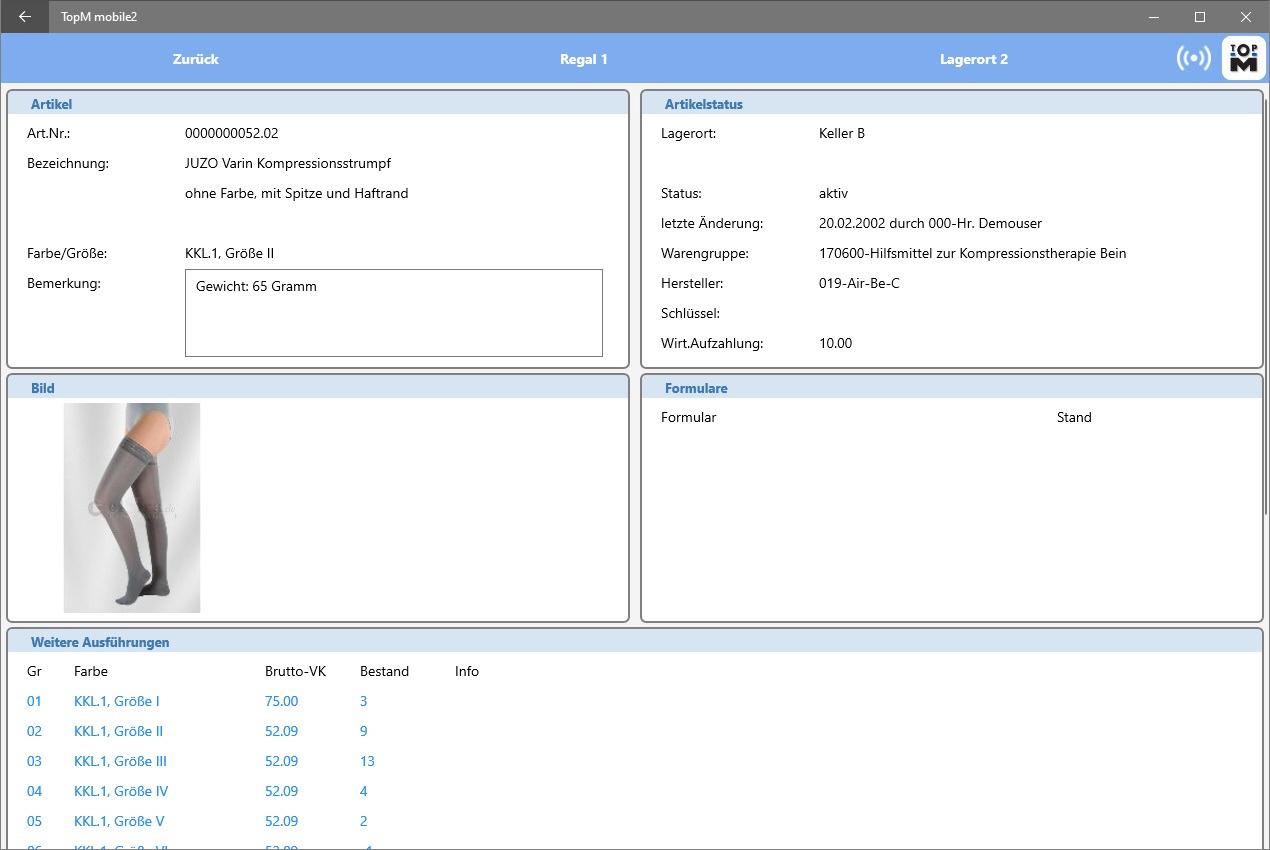
Task: Open the compression stocking product image
Action: [132, 508]
